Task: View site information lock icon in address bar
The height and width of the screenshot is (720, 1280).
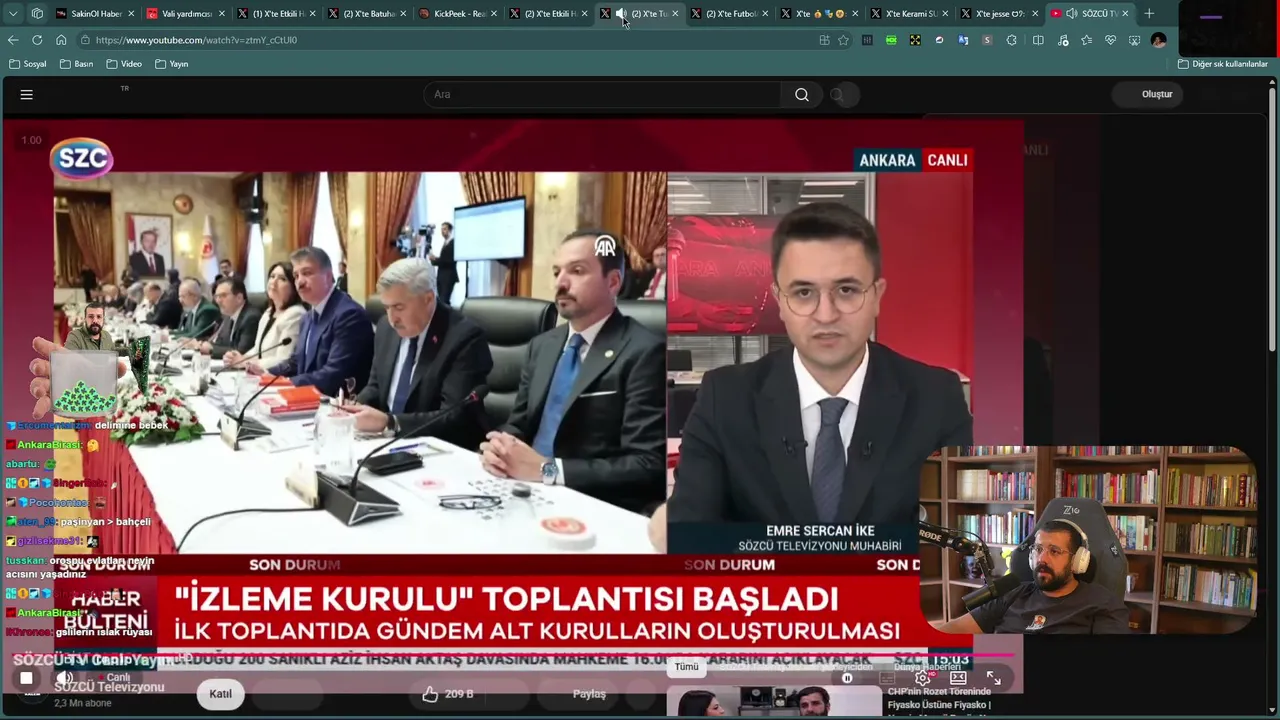Action: coord(86,40)
